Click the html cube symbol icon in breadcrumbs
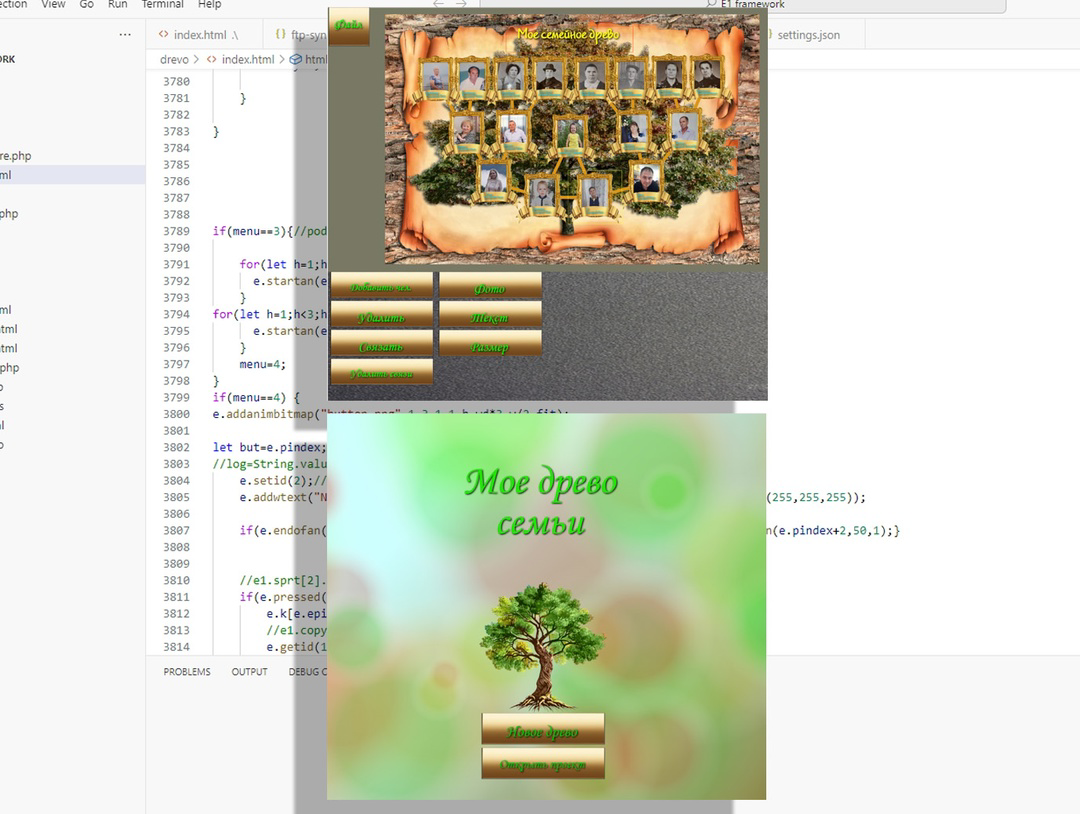Viewport: 1080px width, 814px height. click(295, 59)
